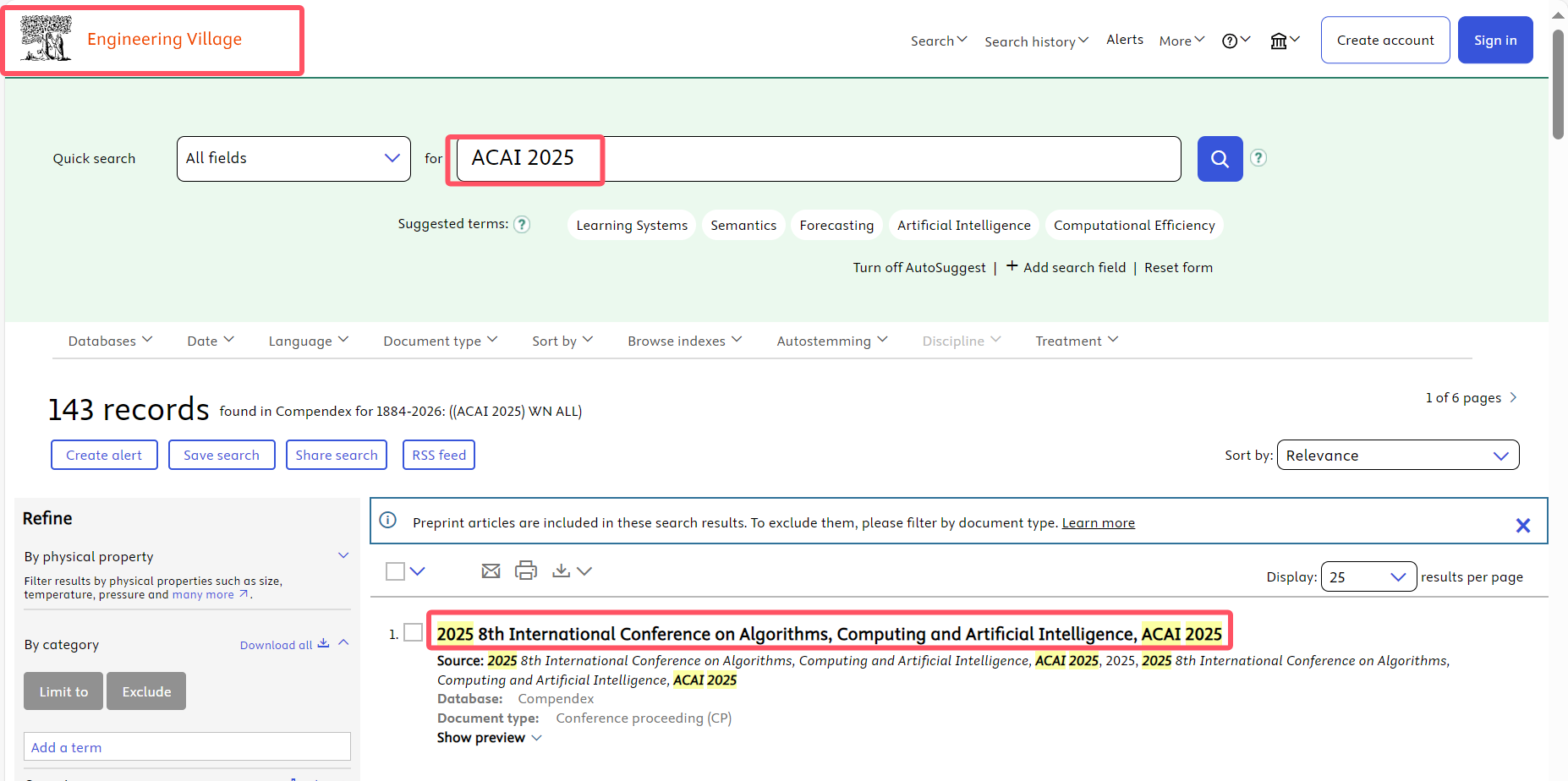
Task: Open the Browse indexes dropdown
Action: [x=684, y=341]
